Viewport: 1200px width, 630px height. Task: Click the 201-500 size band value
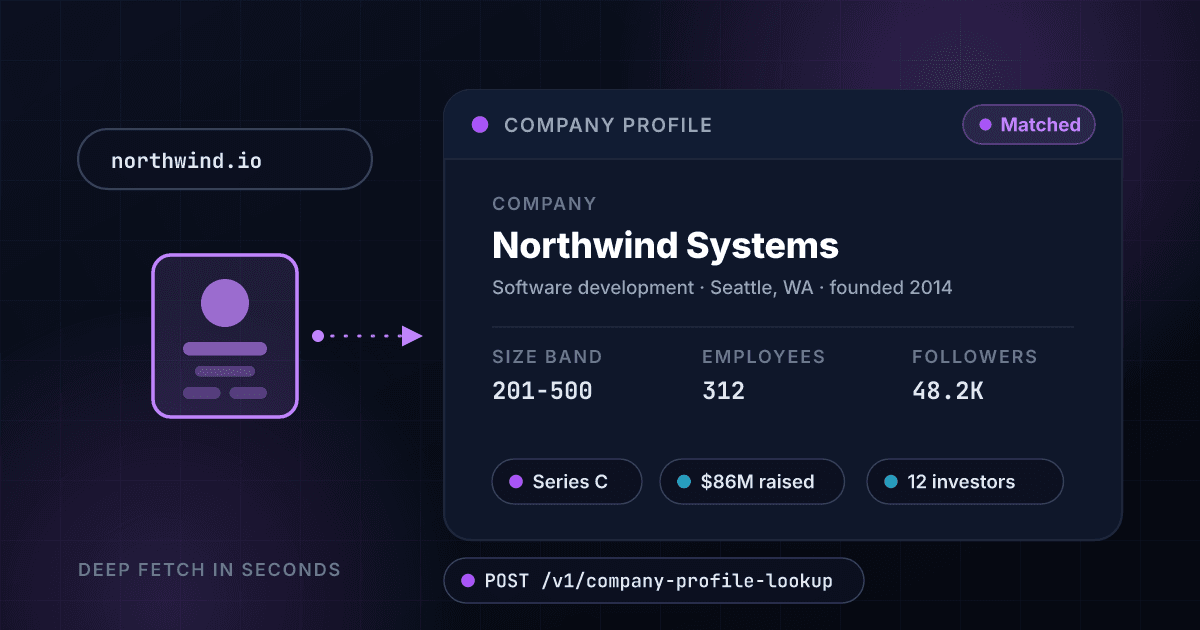point(542,391)
